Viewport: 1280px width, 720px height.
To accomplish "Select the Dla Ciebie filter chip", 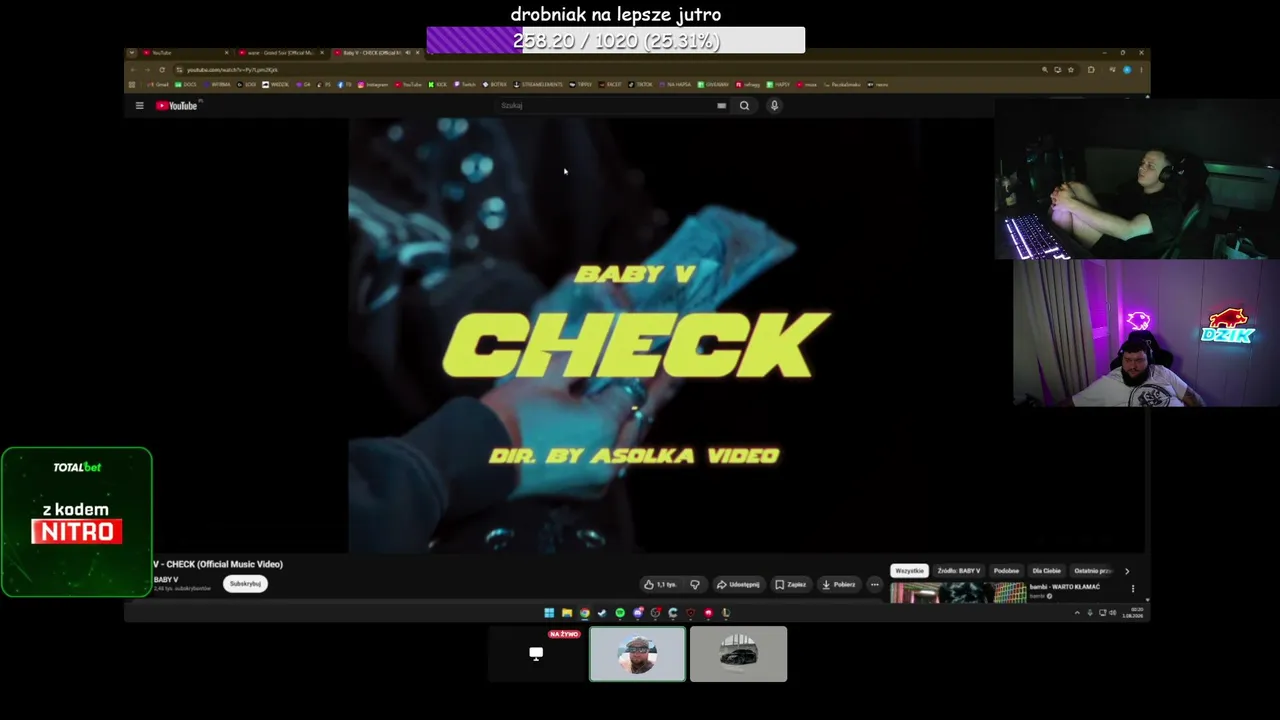I will coord(1046,571).
